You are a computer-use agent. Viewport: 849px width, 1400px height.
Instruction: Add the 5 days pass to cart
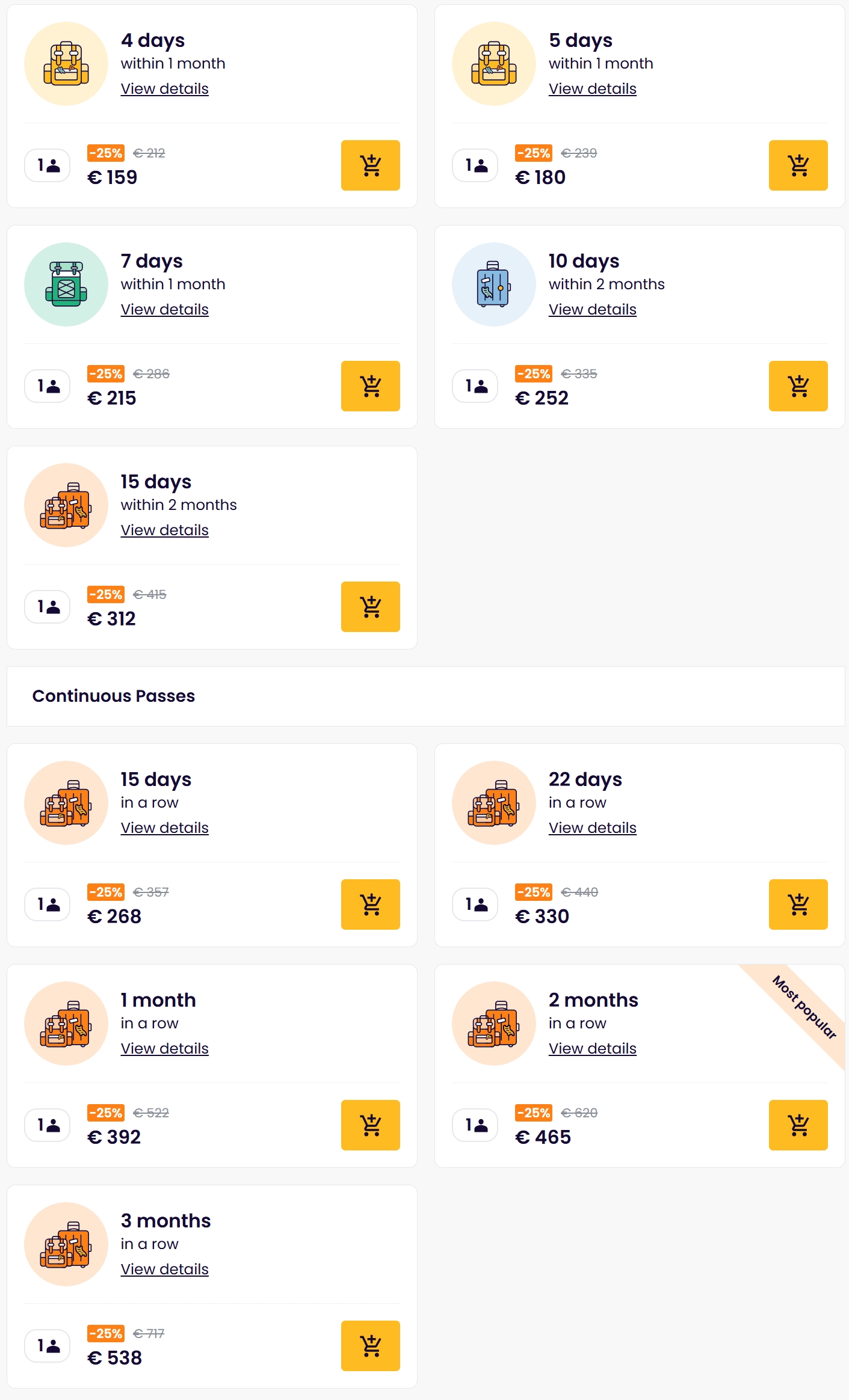pyautogui.click(x=798, y=165)
